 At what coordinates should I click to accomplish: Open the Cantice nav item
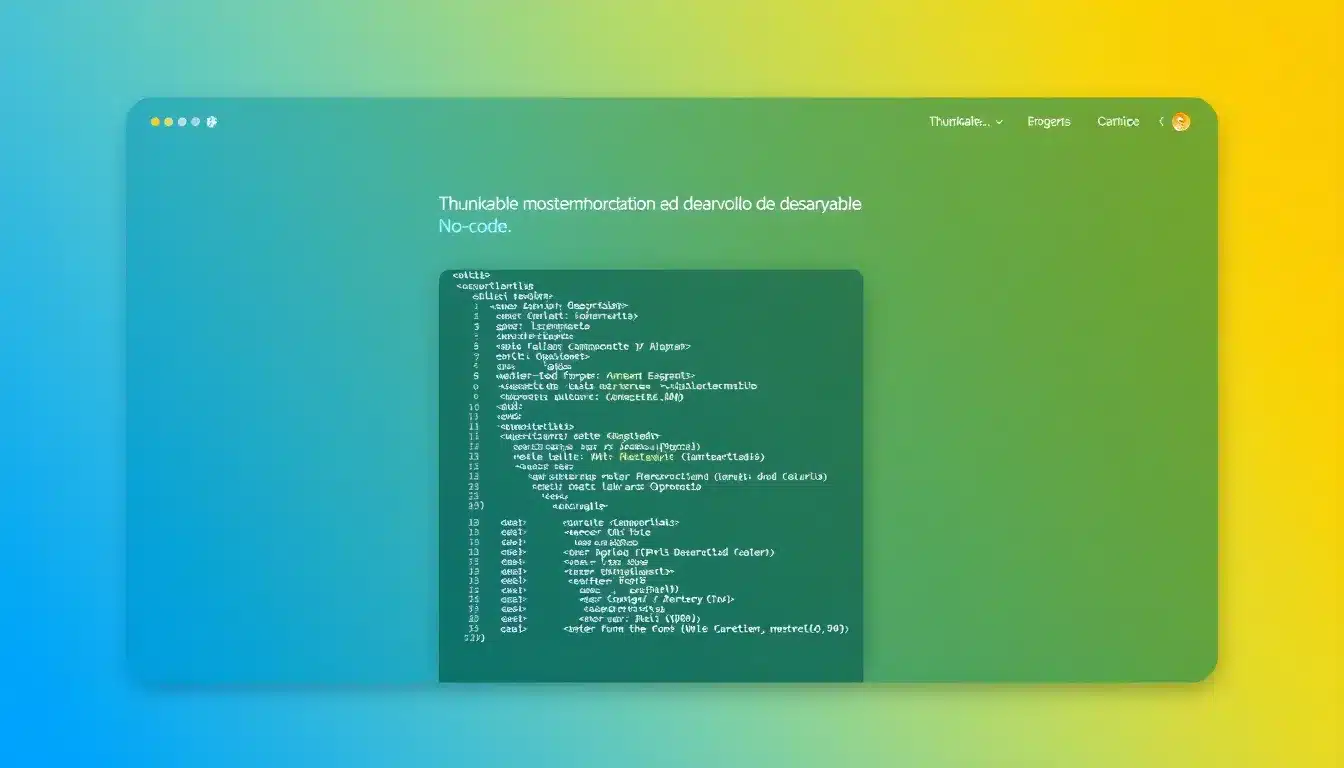pos(1117,122)
